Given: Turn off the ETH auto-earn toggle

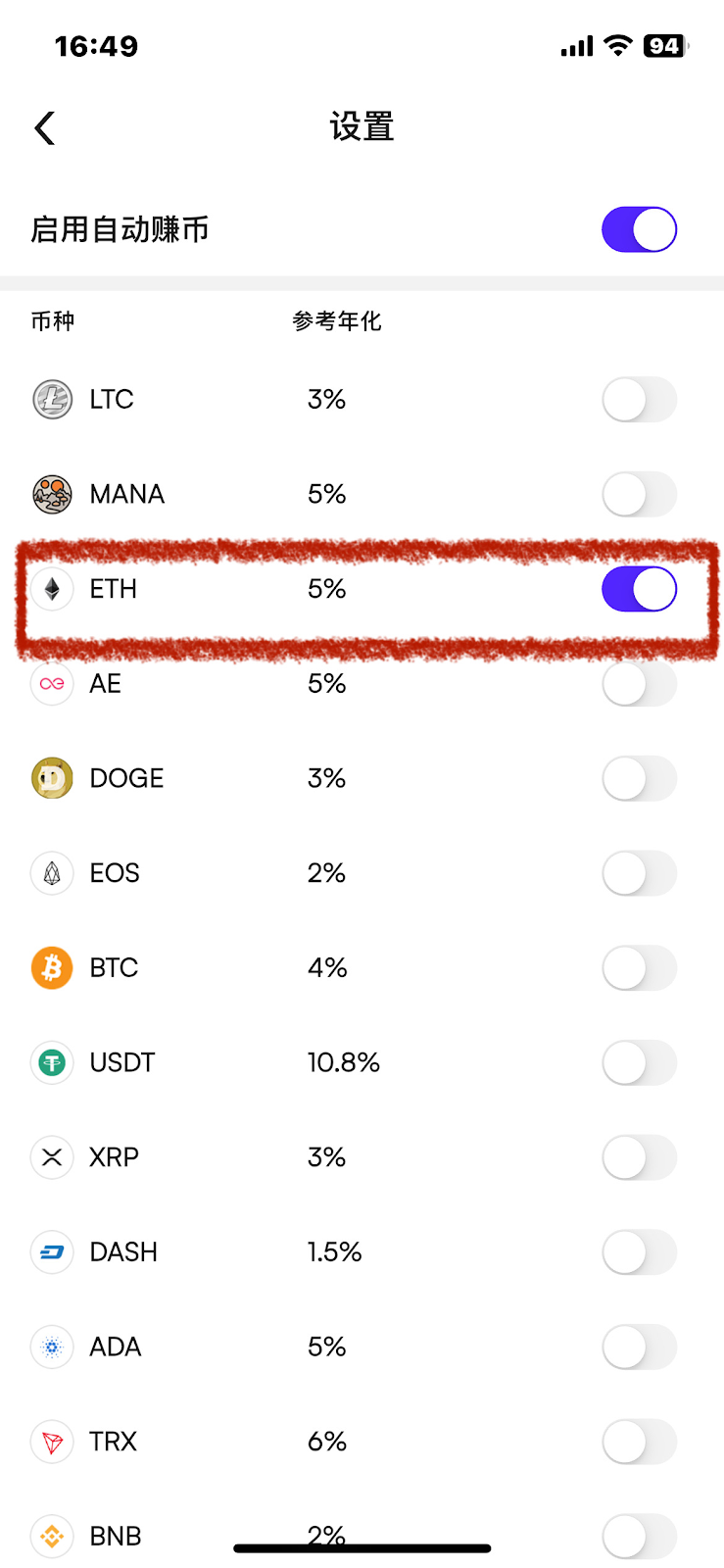Looking at the screenshot, I should click(639, 589).
